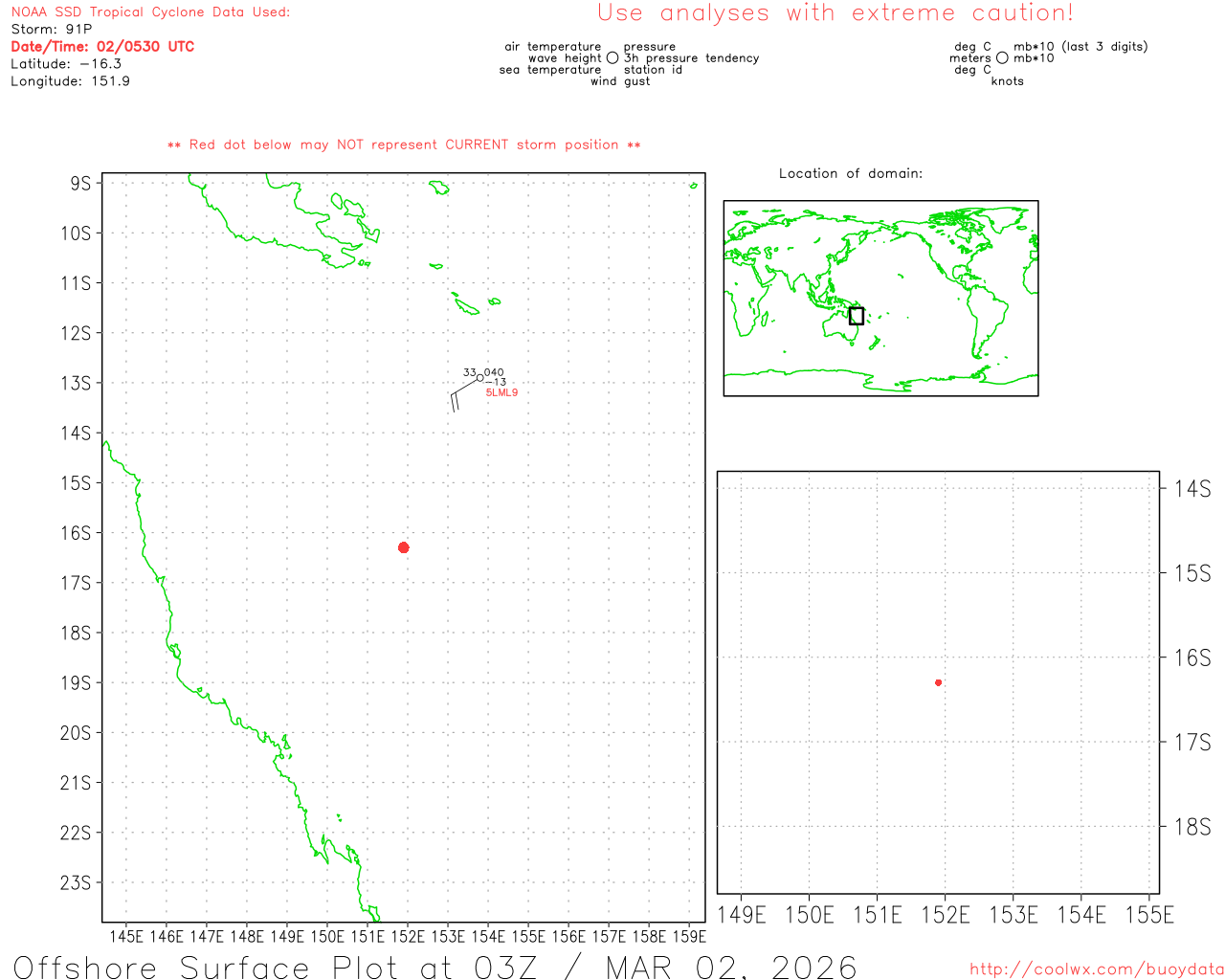
Task: Click the 'Storm: 91P' text
Action: pyautogui.click(x=52, y=30)
